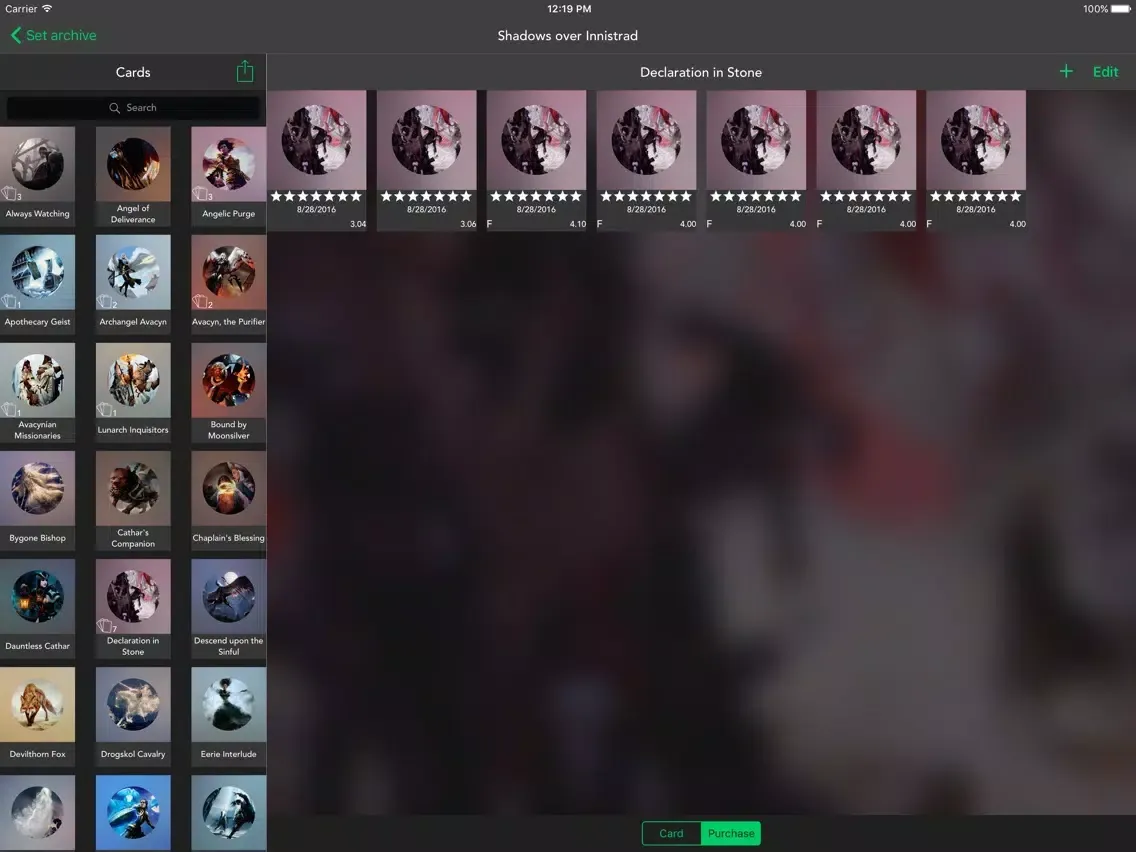Select the Archangel Avacyn card
The image size is (1136, 852).
tap(133, 284)
